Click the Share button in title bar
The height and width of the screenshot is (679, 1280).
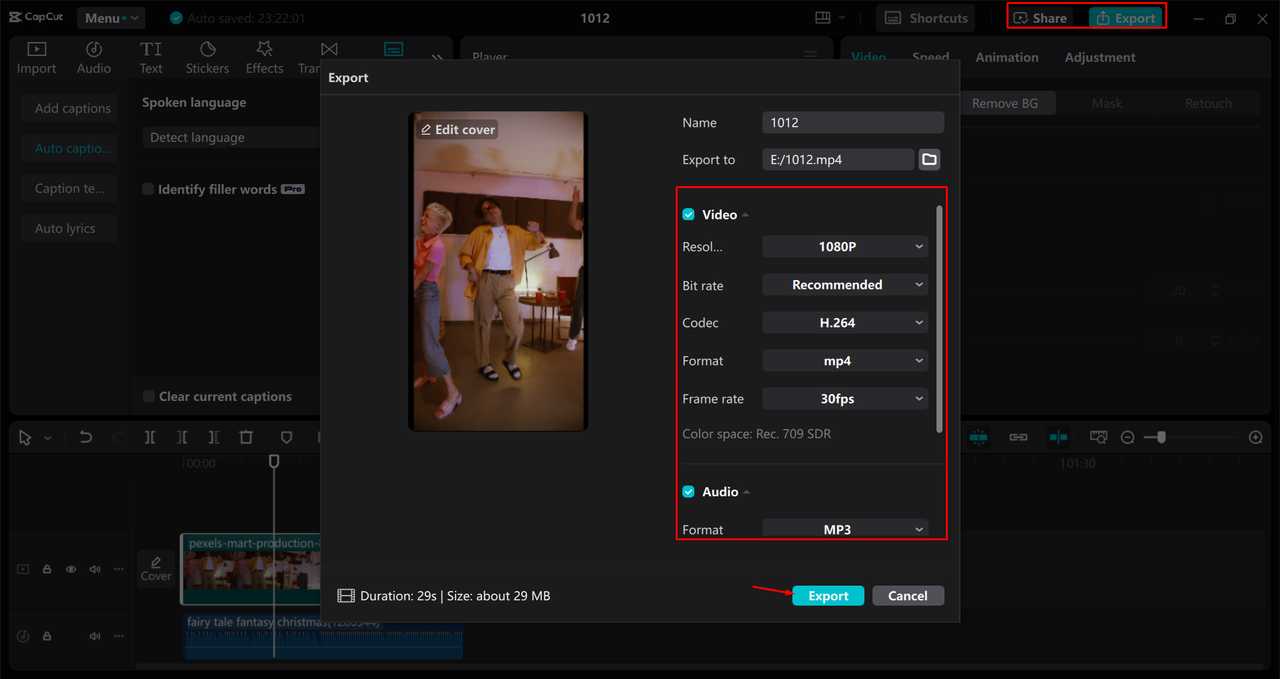(x=1041, y=18)
